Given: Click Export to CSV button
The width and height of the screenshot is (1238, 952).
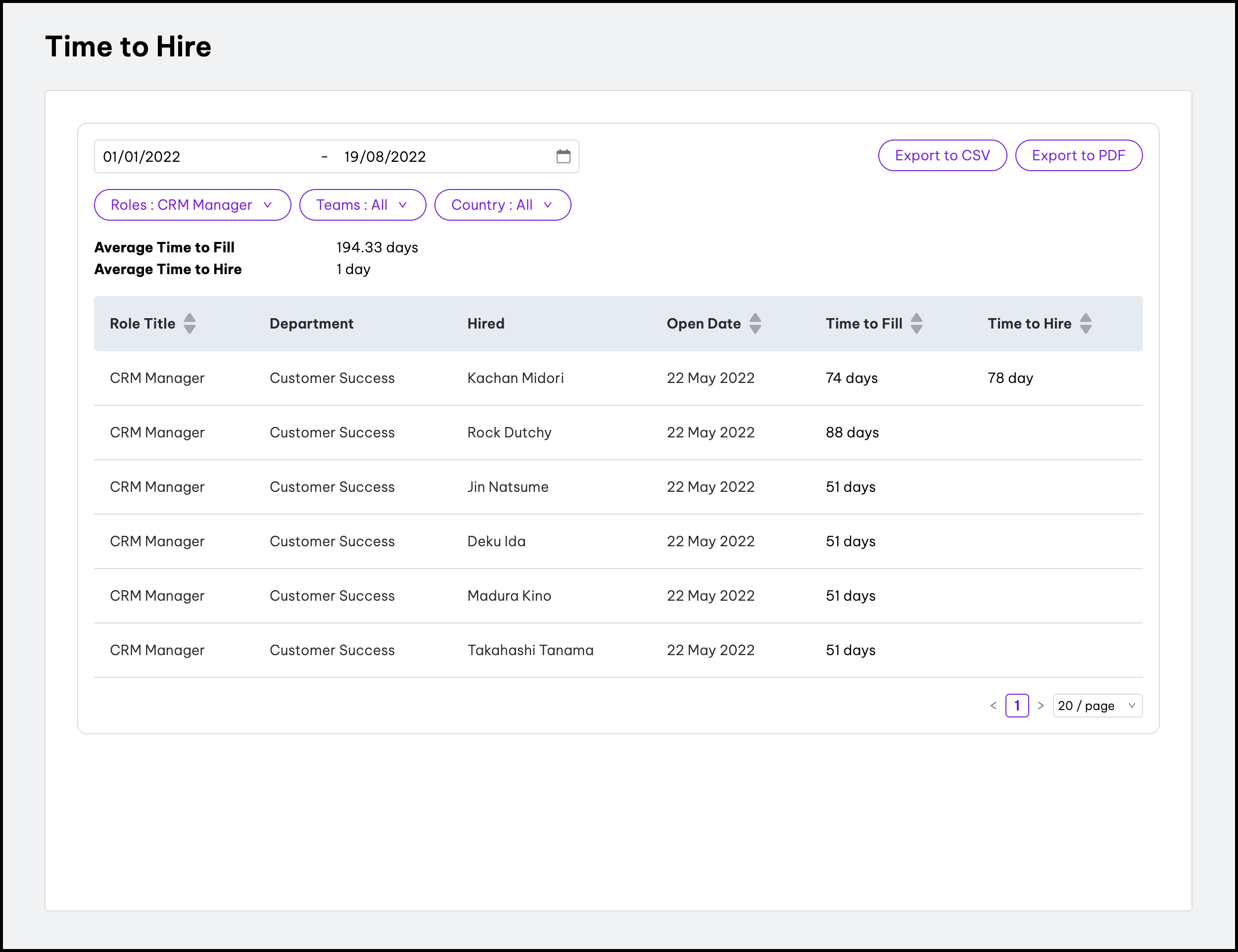Looking at the screenshot, I should (942, 155).
